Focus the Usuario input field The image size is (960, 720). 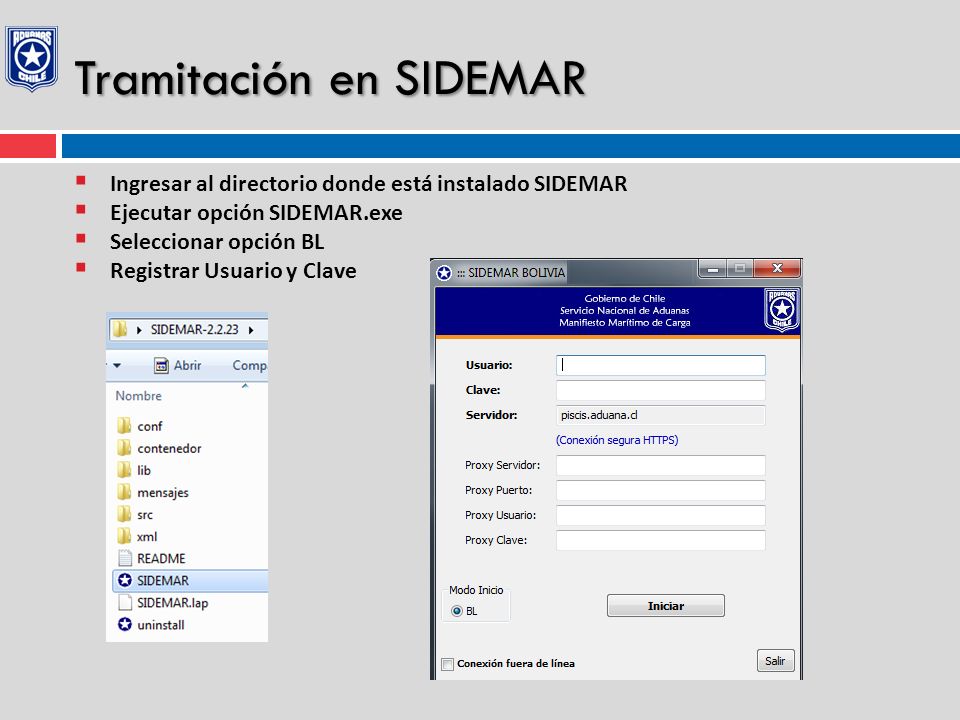[661, 365]
